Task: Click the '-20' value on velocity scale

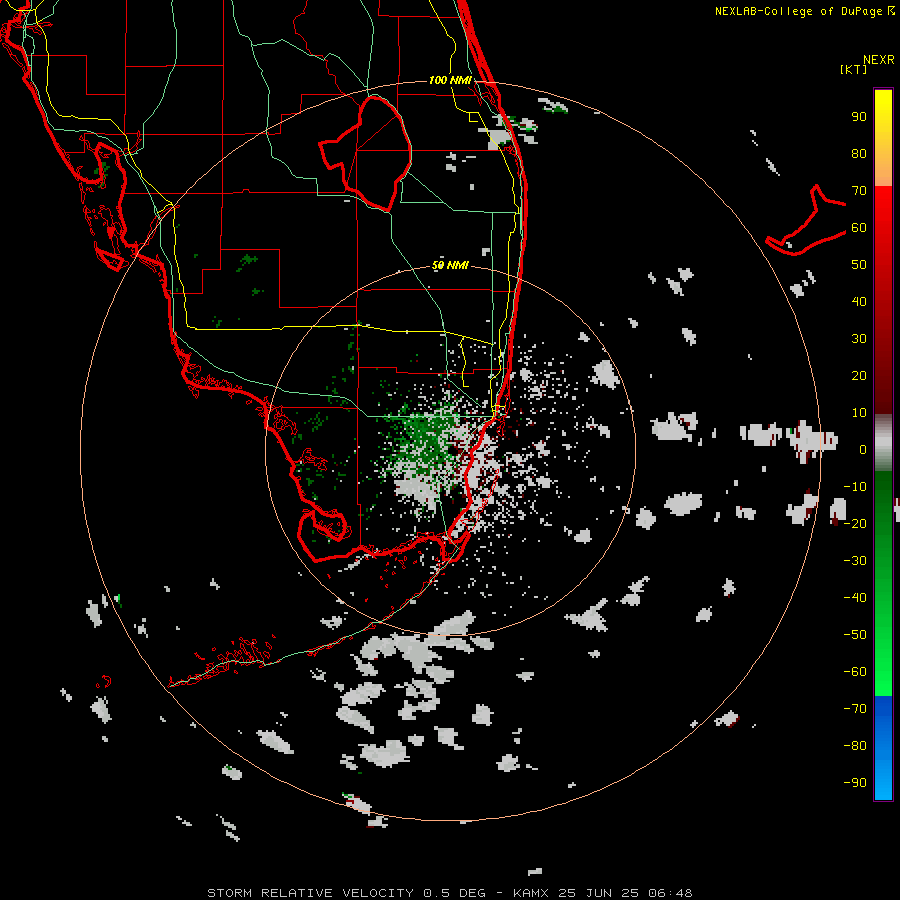Action: [x=855, y=523]
